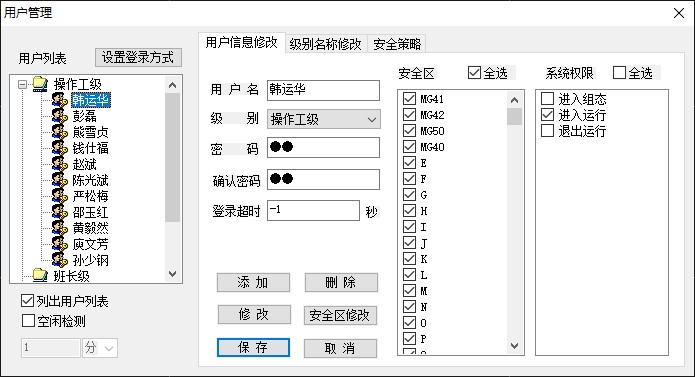This screenshot has height=377, width=695.
Task: Collapse the 操作工级 tree node
Action: 22,84
